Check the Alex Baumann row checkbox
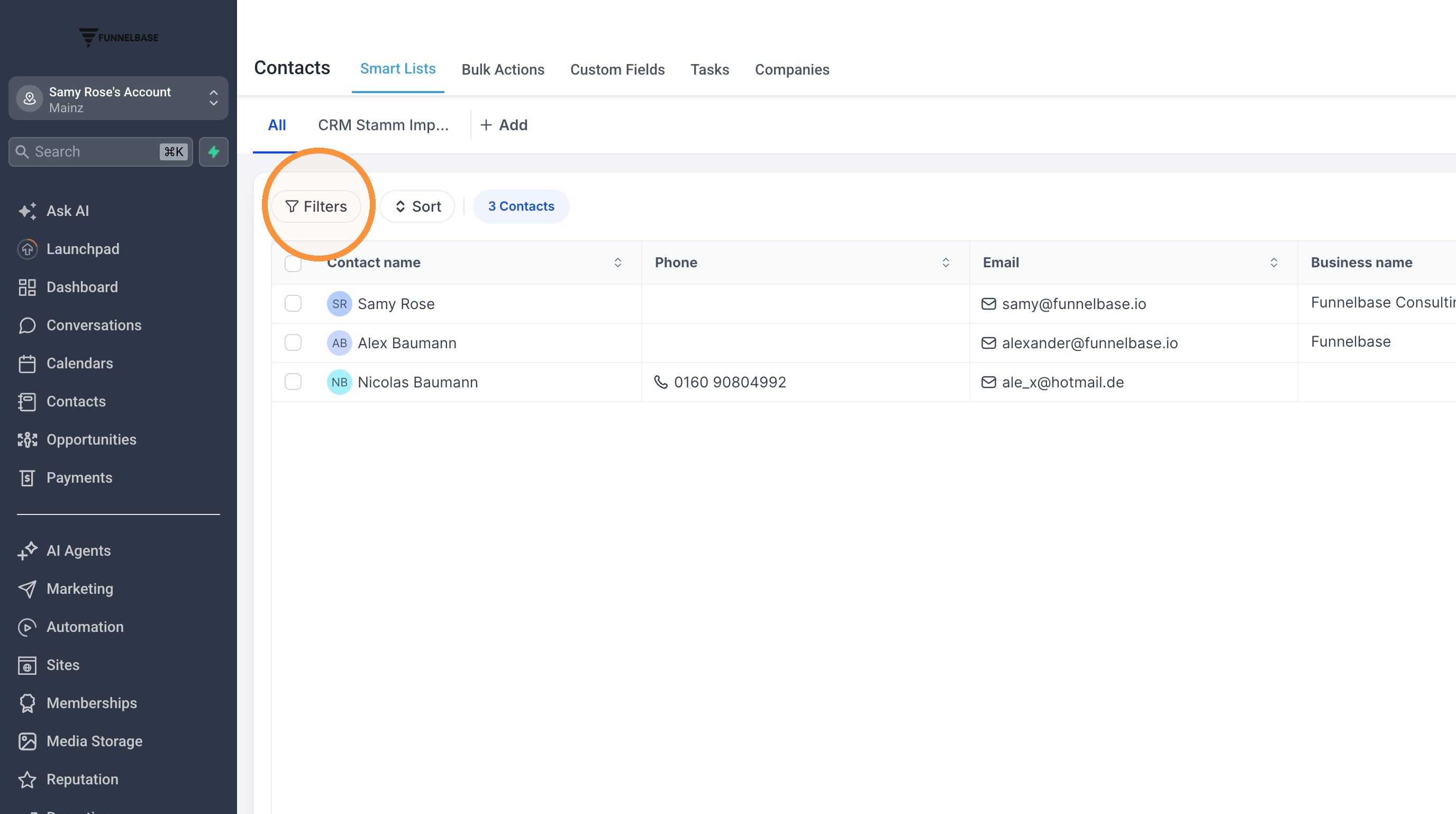Viewport: 1456px width, 814px height. click(x=293, y=342)
